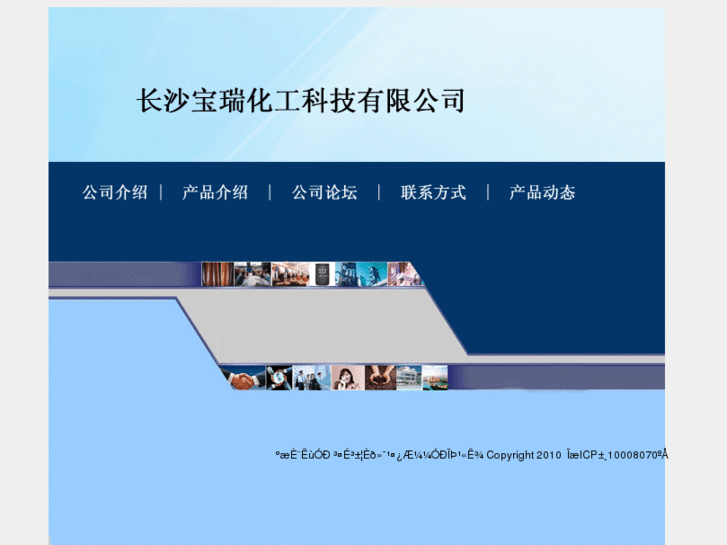Open the woman on phone thumbnail
Screen dimensions: 727x545
point(348,378)
